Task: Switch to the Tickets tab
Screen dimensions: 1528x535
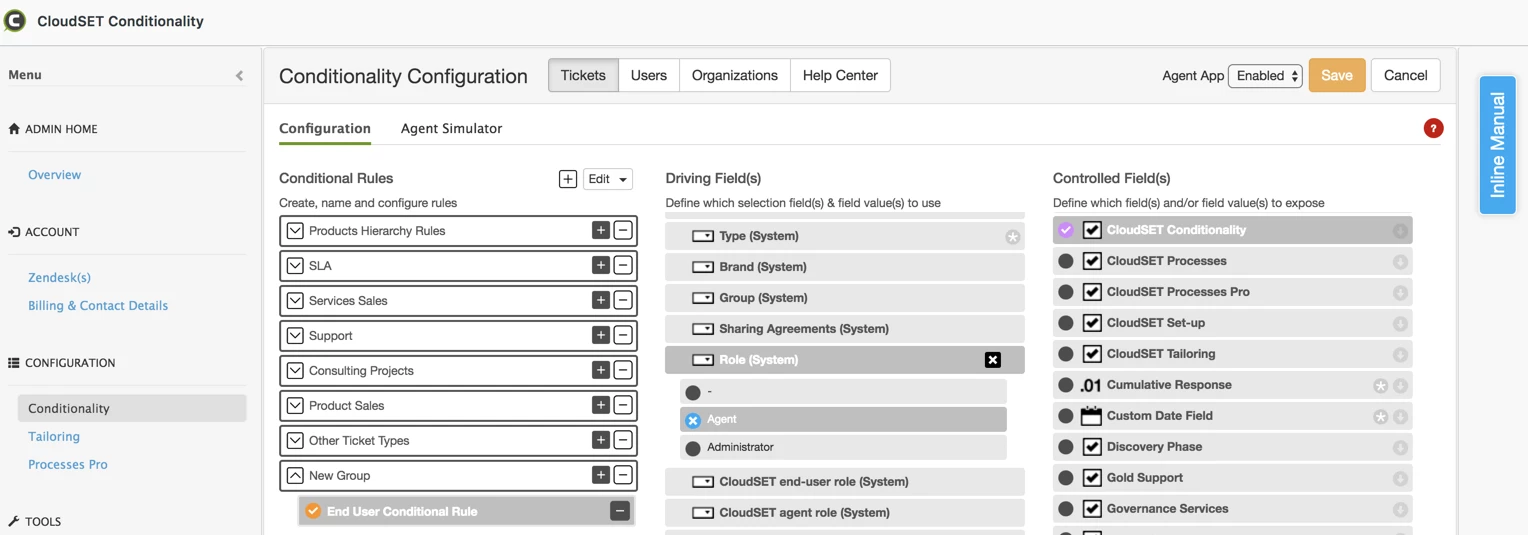Action: pos(583,75)
